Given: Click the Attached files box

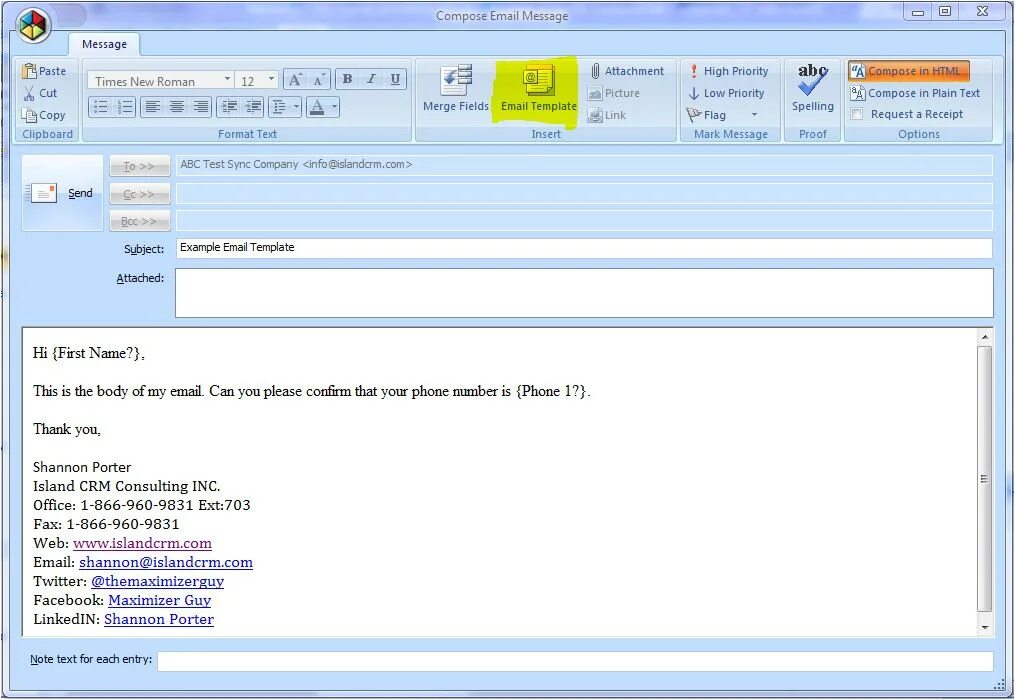Looking at the screenshot, I should [584, 293].
